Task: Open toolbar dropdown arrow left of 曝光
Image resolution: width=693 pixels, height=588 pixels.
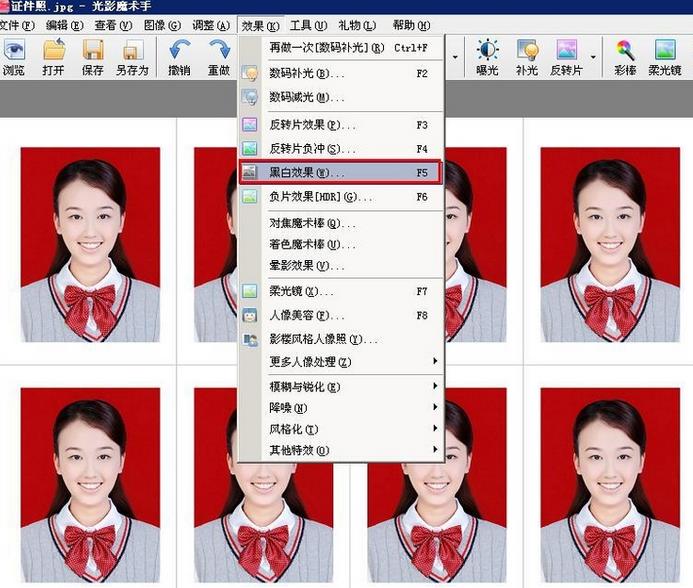Action: [x=455, y=57]
